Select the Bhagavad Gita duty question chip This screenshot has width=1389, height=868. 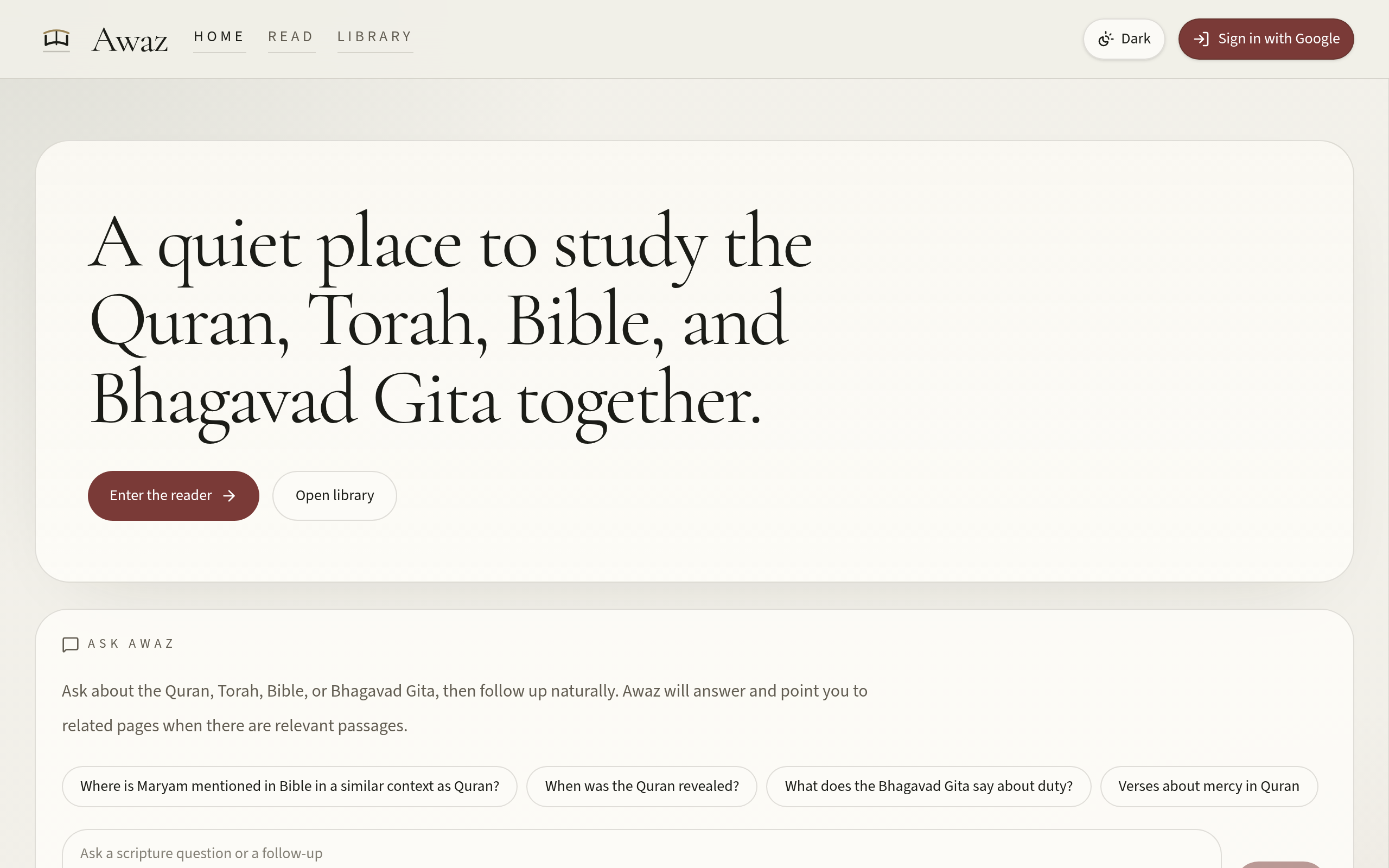tap(929, 787)
